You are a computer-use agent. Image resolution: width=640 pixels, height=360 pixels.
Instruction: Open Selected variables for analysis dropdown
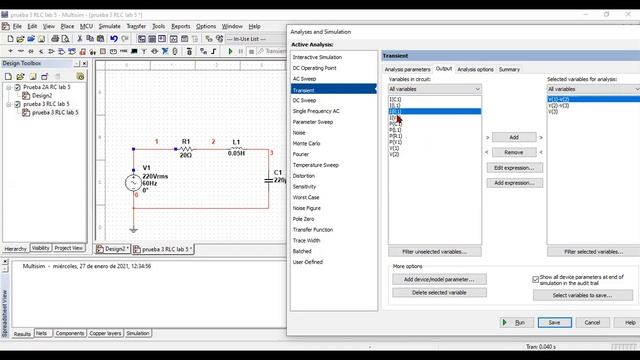[x=593, y=89]
